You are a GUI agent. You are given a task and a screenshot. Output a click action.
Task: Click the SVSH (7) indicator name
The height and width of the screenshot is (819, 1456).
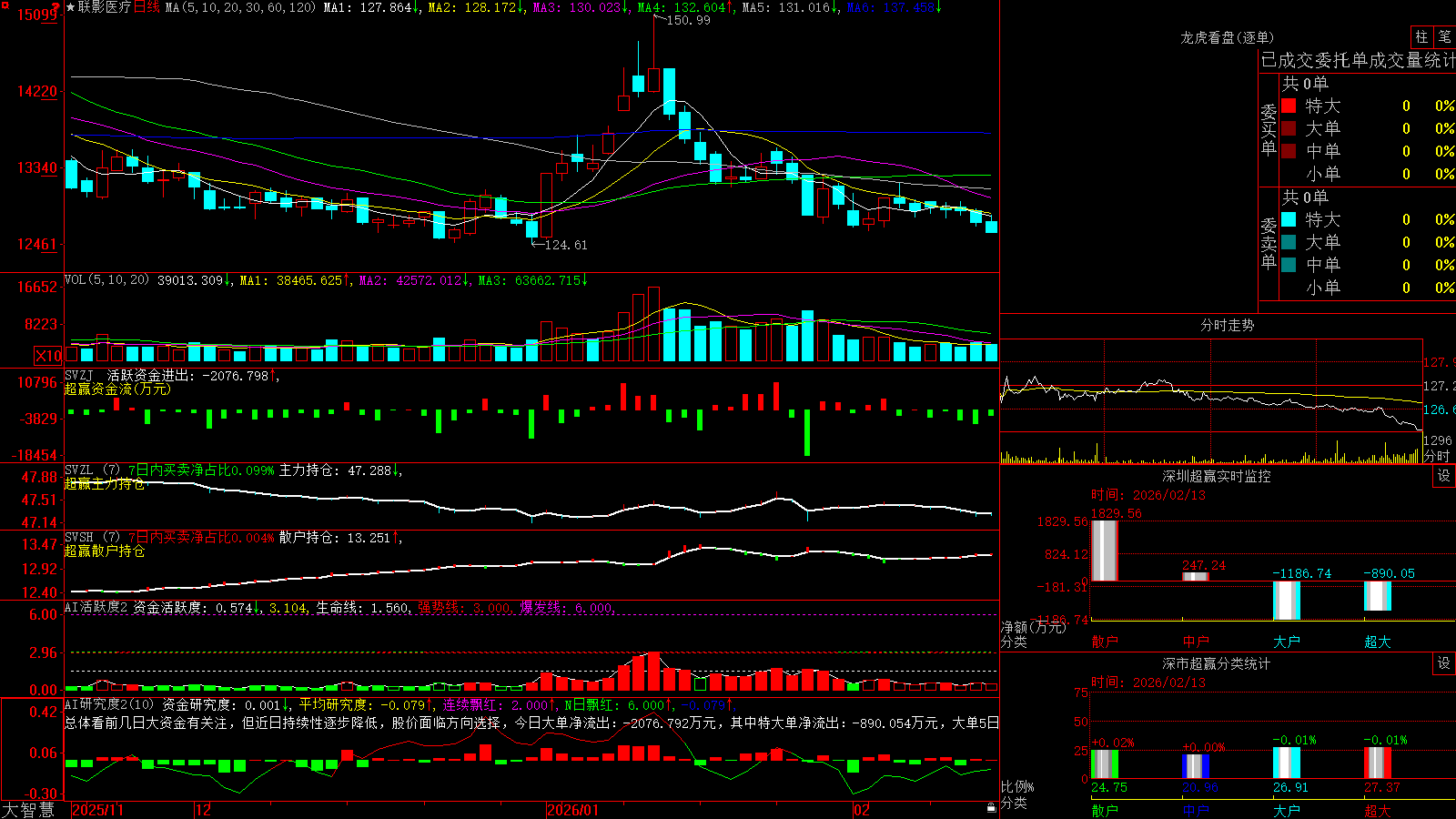92,538
